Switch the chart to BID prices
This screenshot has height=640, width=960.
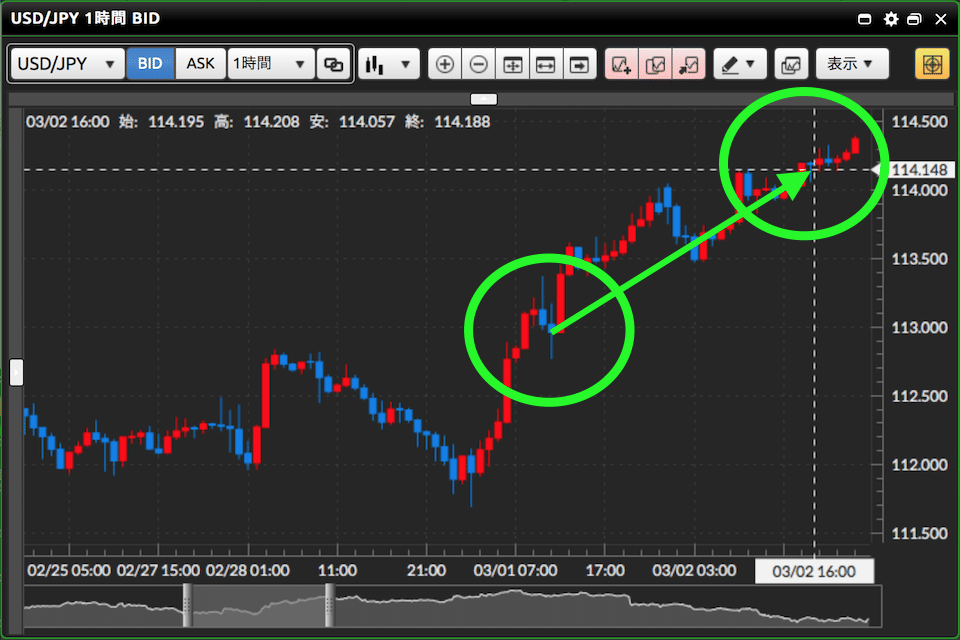(x=150, y=64)
